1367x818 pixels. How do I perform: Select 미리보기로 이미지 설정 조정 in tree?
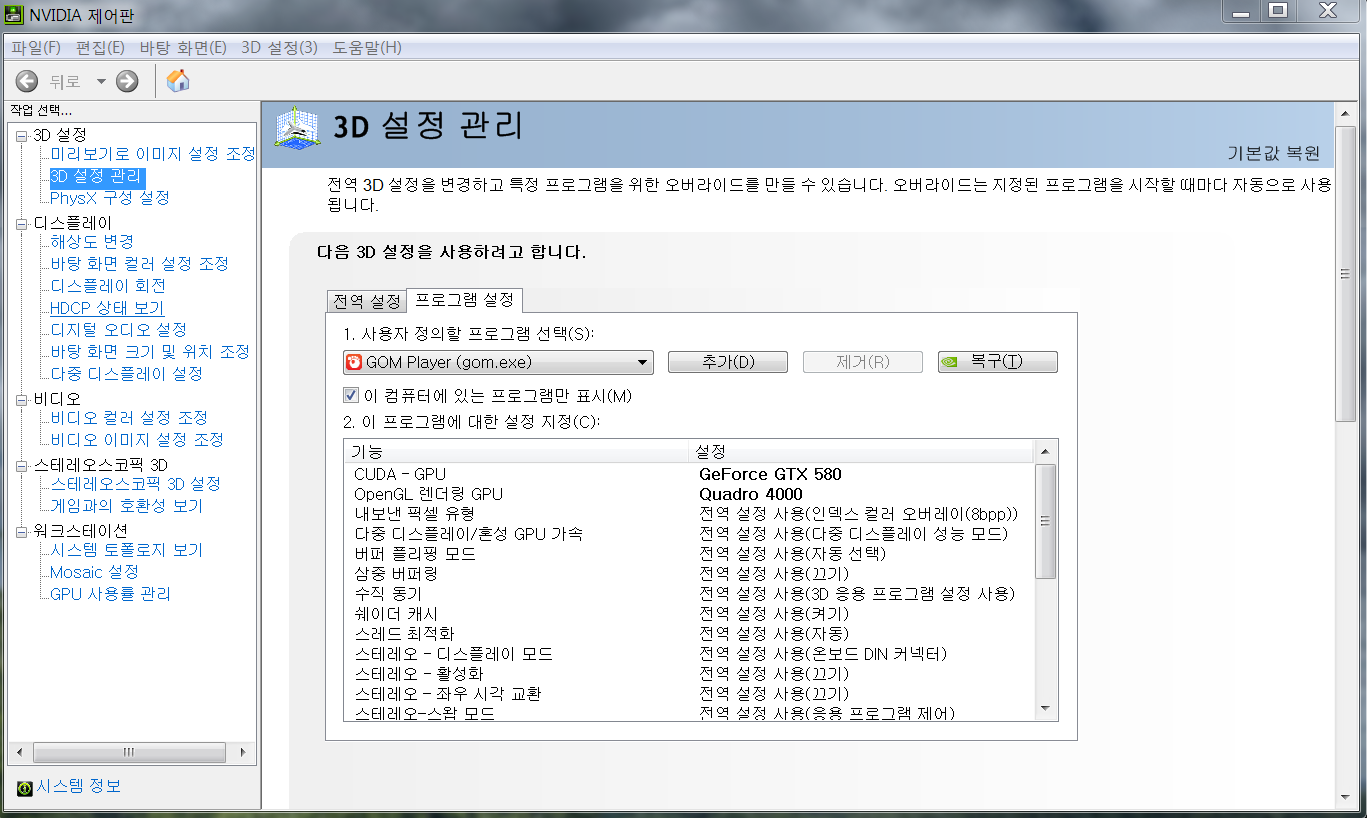click(x=153, y=154)
